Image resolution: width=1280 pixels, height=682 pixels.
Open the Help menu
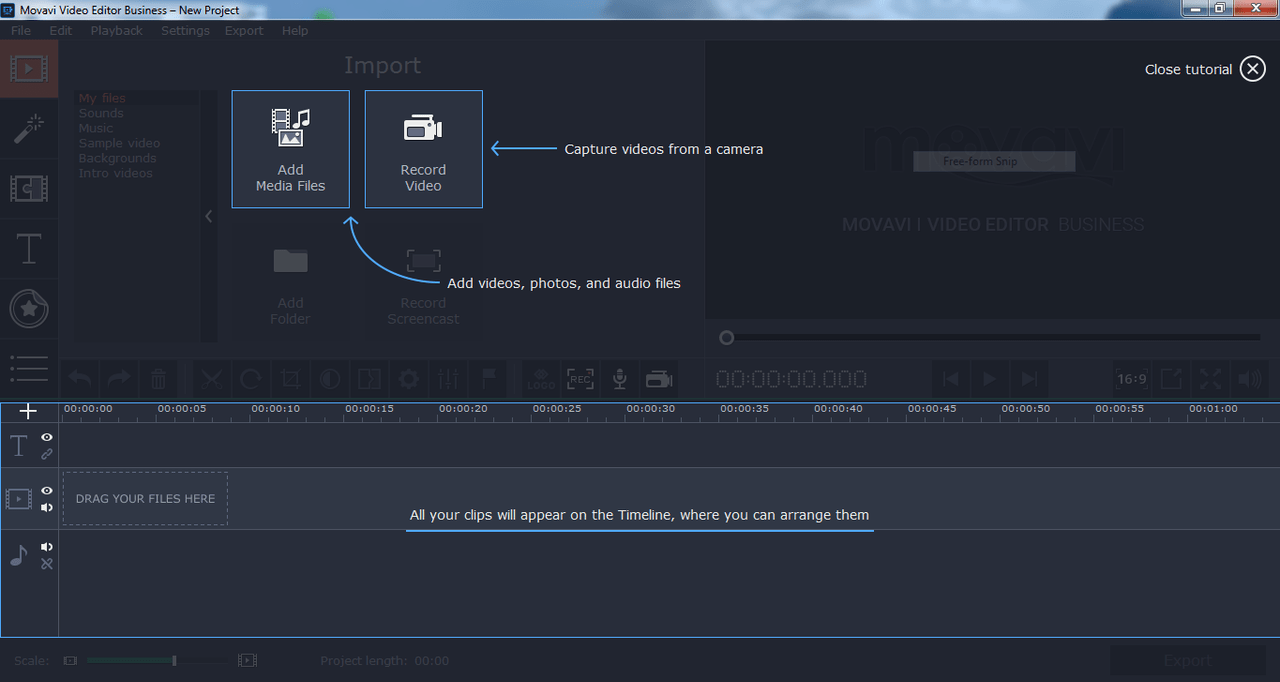point(295,31)
